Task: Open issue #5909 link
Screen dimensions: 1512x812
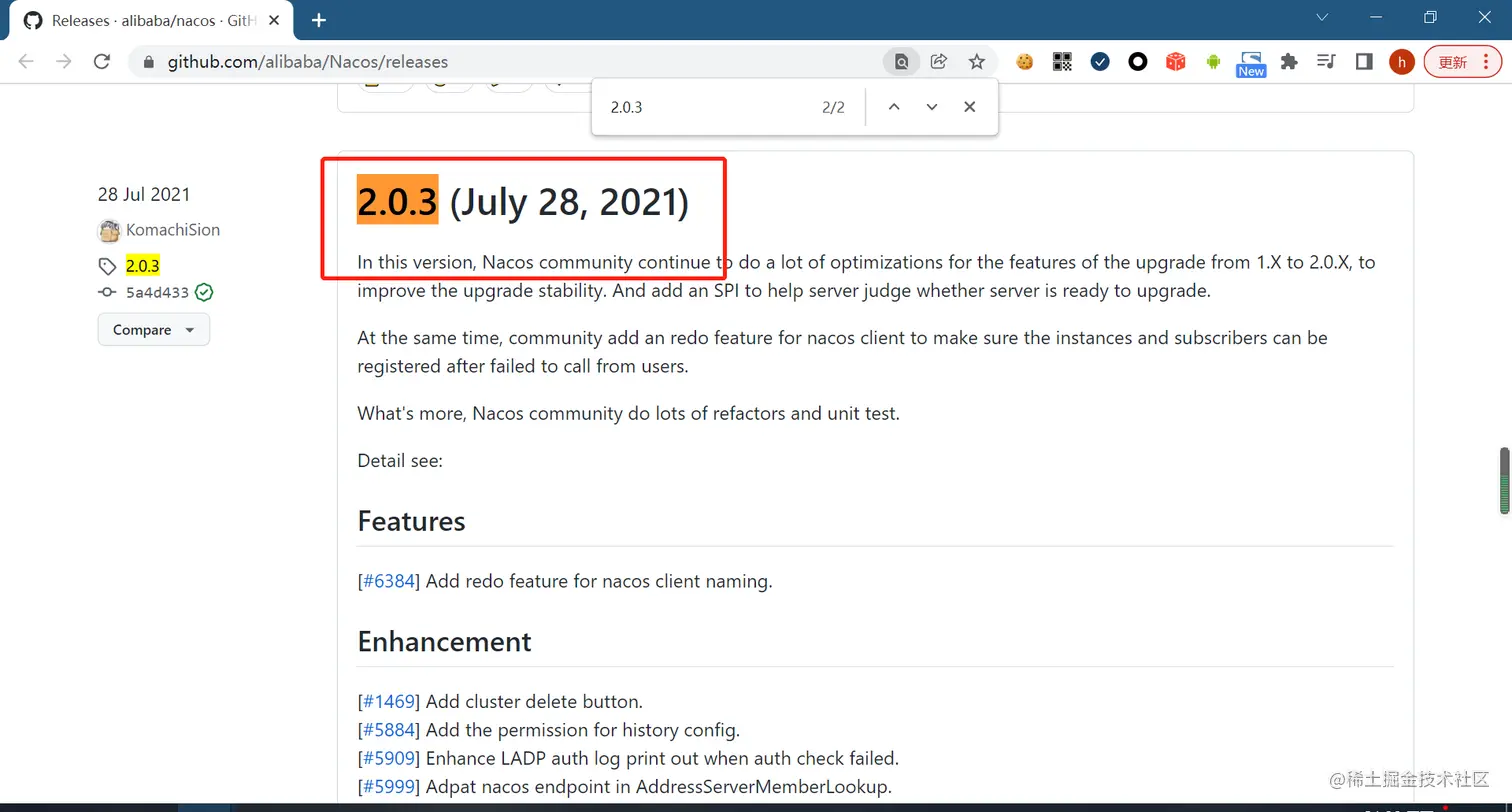Action: pos(388,758)
